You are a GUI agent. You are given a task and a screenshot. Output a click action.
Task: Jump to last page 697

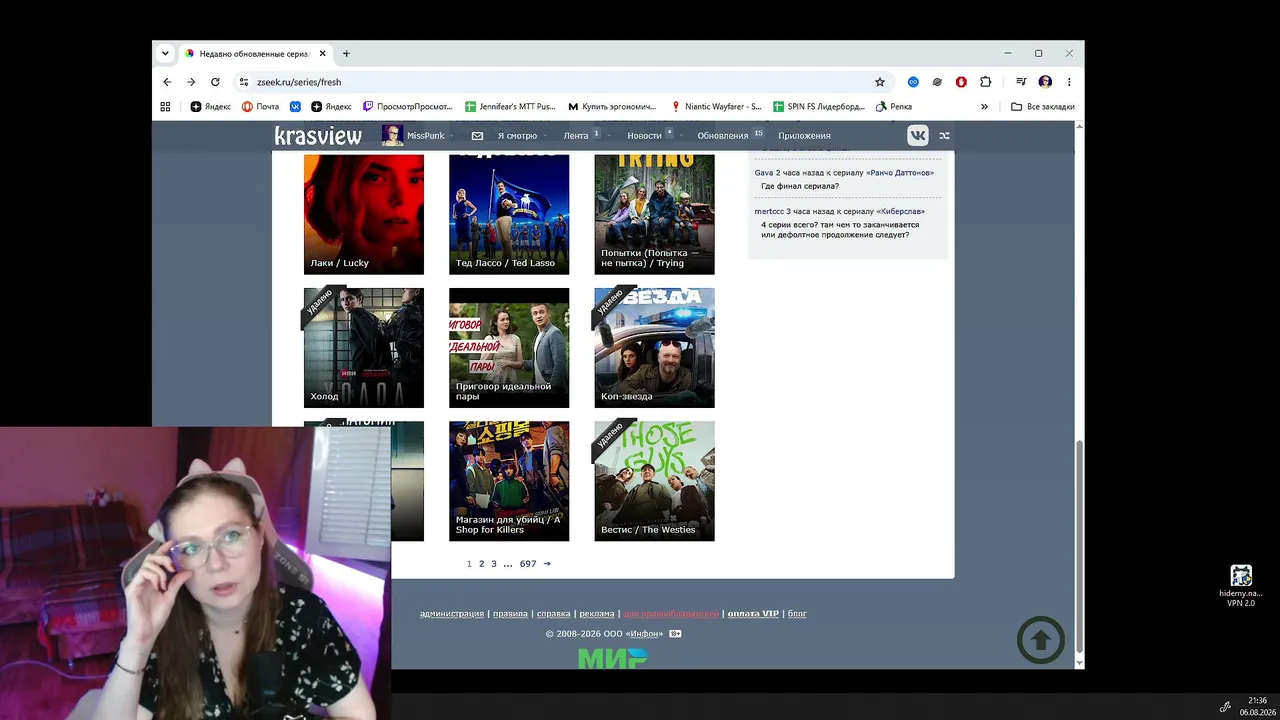click(528, 564)
